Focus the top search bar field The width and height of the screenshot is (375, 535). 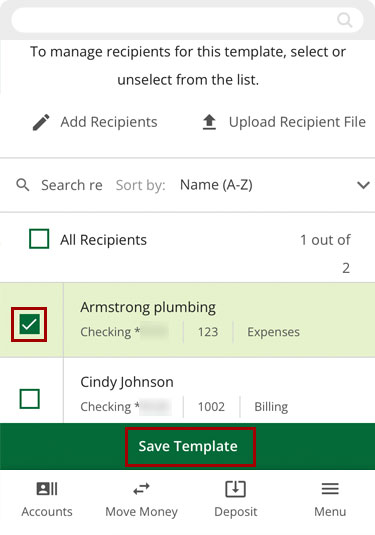pos(187,20)
